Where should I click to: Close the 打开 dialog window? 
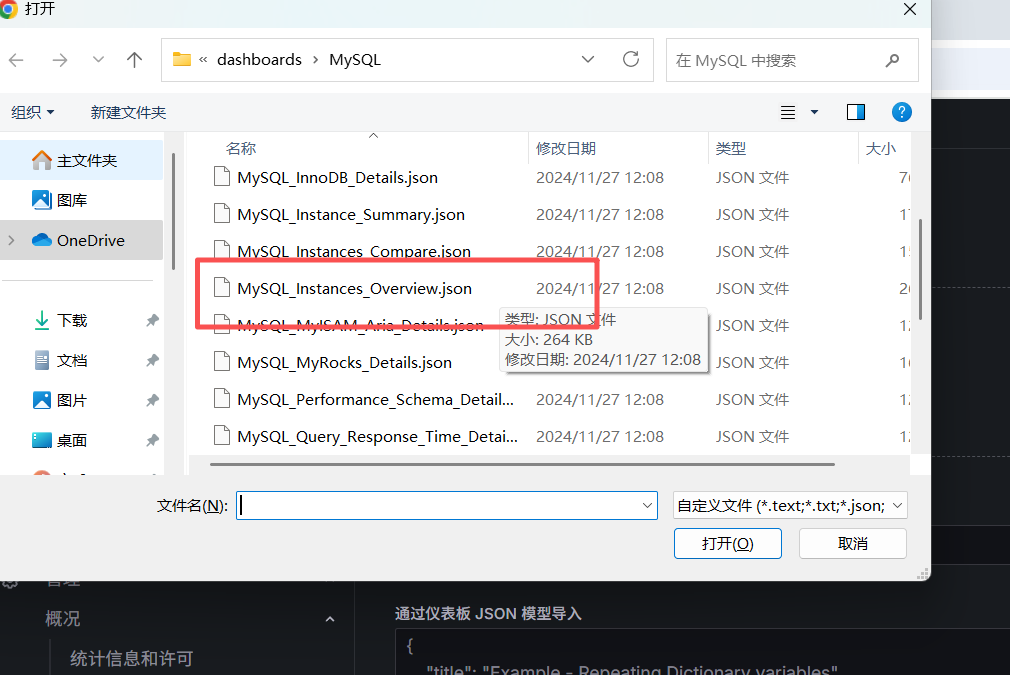pyautogui.click(x=910, y=10)
